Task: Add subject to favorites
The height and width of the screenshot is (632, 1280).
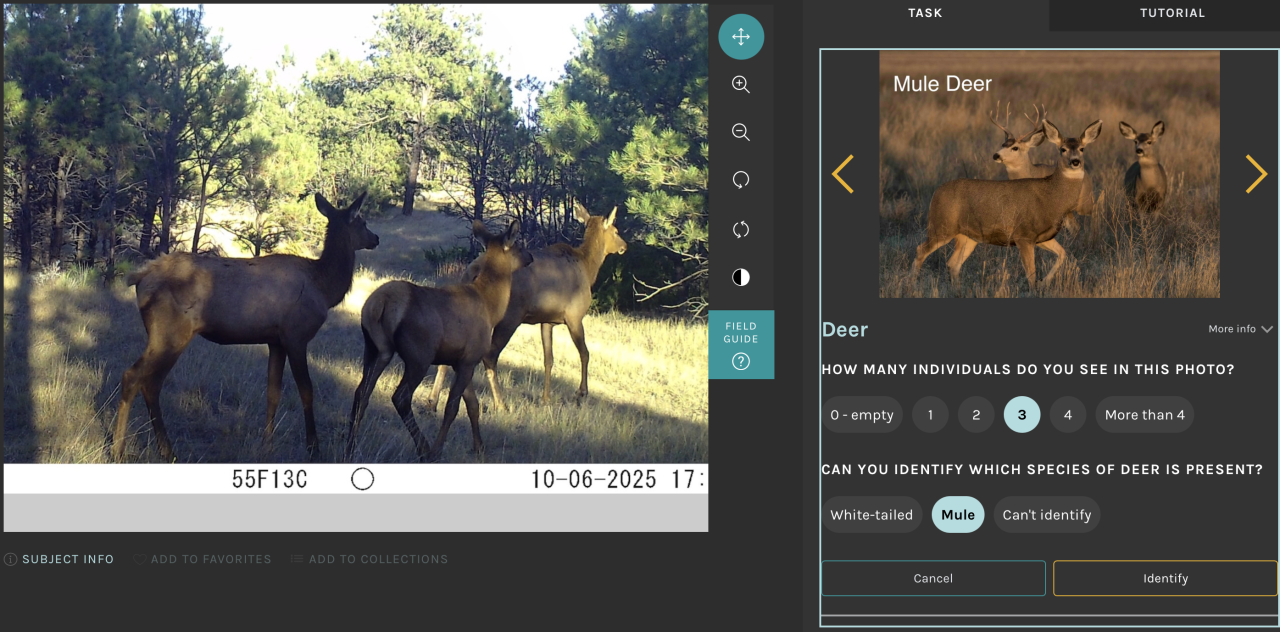Action: click(203, 559)
